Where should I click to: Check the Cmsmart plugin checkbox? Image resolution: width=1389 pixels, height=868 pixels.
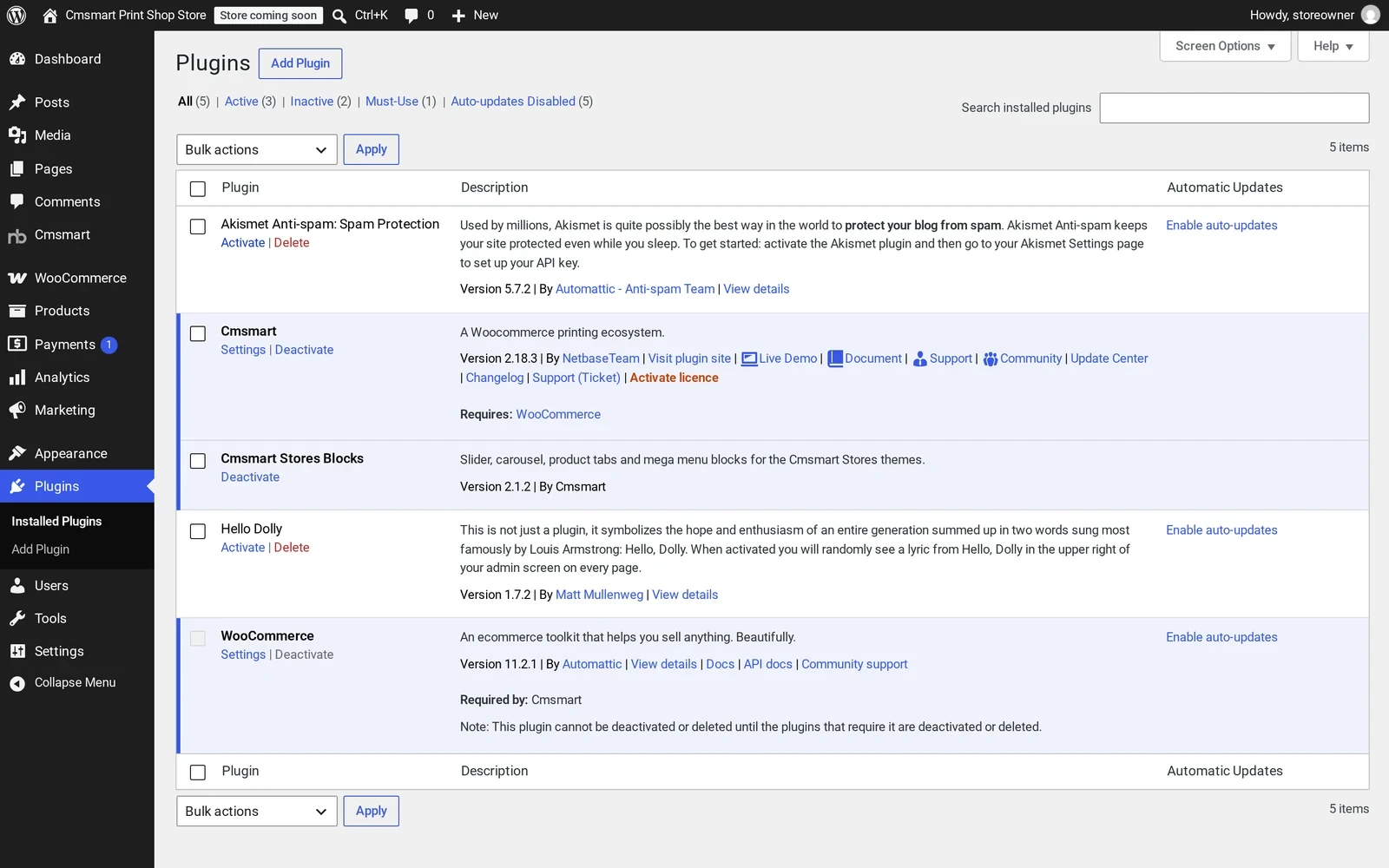point(198,333)
